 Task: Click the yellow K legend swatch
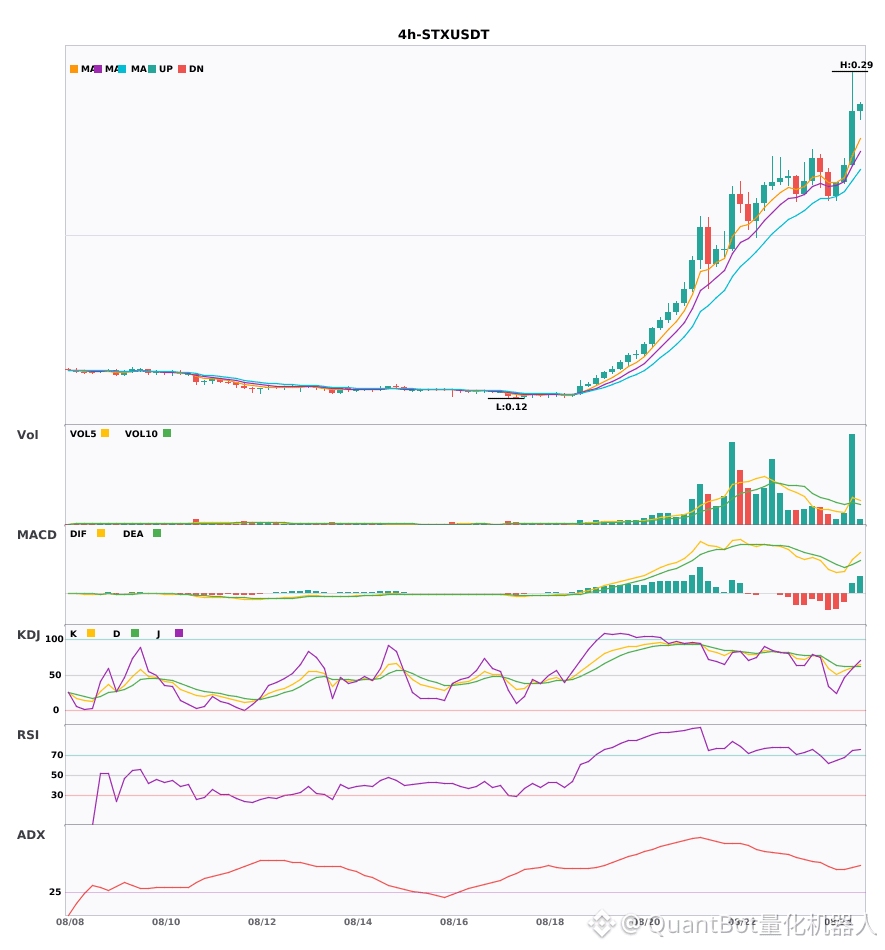coord(91,633)
